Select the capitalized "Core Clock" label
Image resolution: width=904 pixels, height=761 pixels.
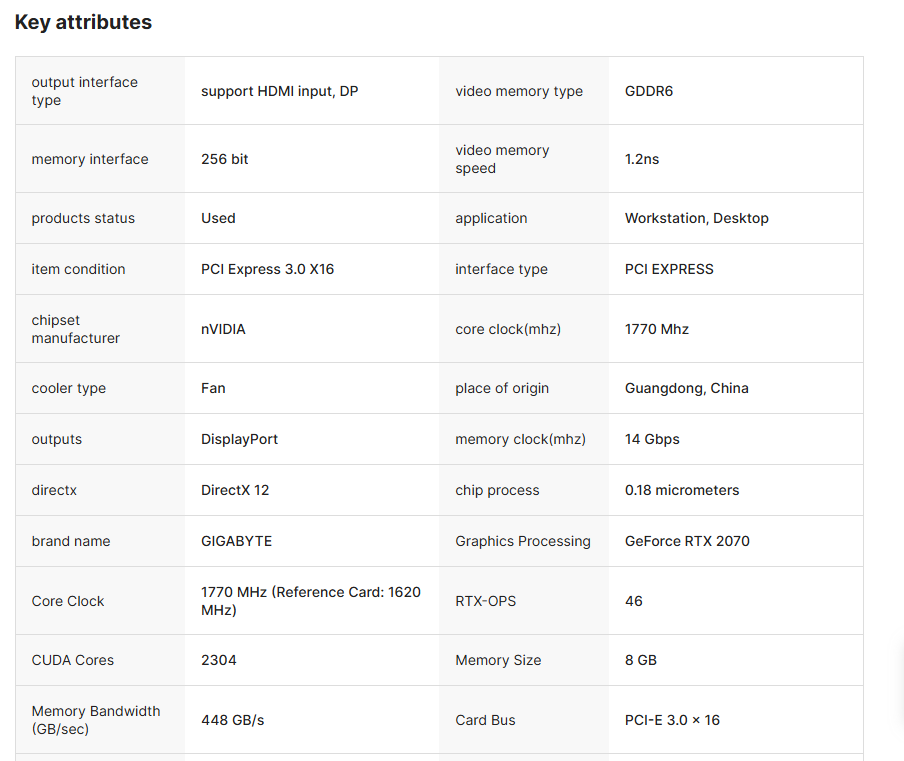coord(68,601)
